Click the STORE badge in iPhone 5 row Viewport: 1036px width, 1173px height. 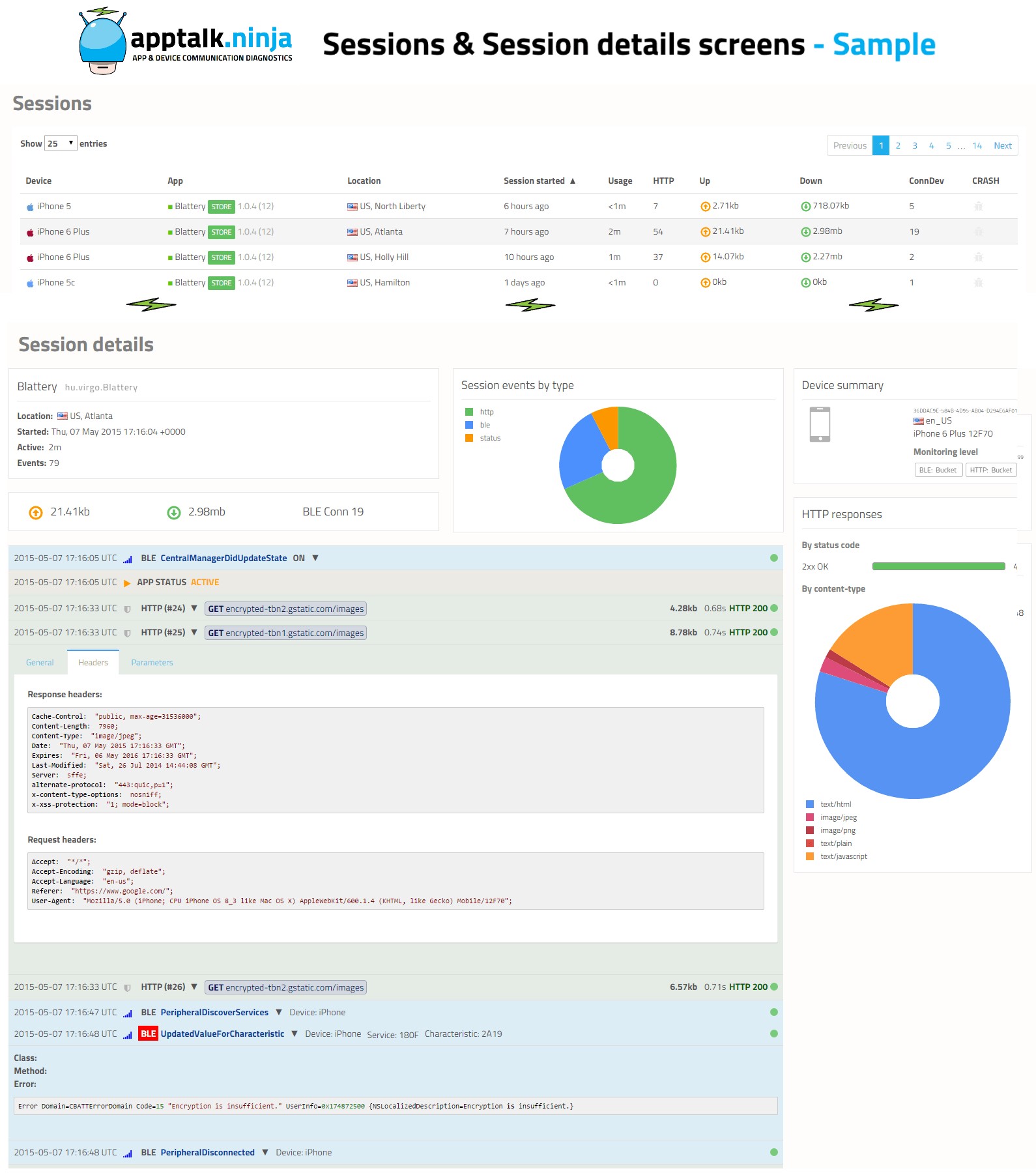pos(222,207)
